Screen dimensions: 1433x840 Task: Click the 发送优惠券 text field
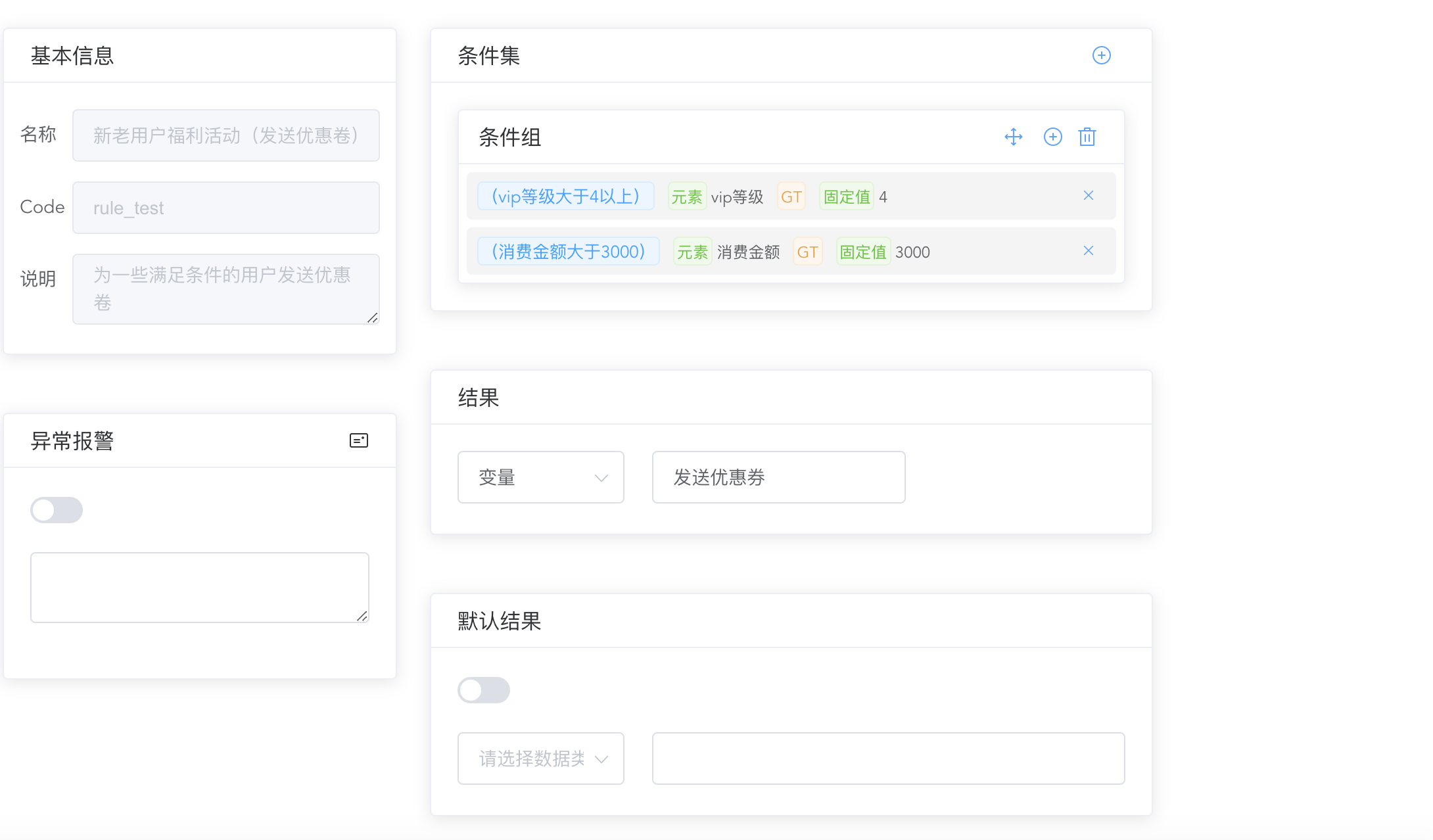[x=778, y=477]
